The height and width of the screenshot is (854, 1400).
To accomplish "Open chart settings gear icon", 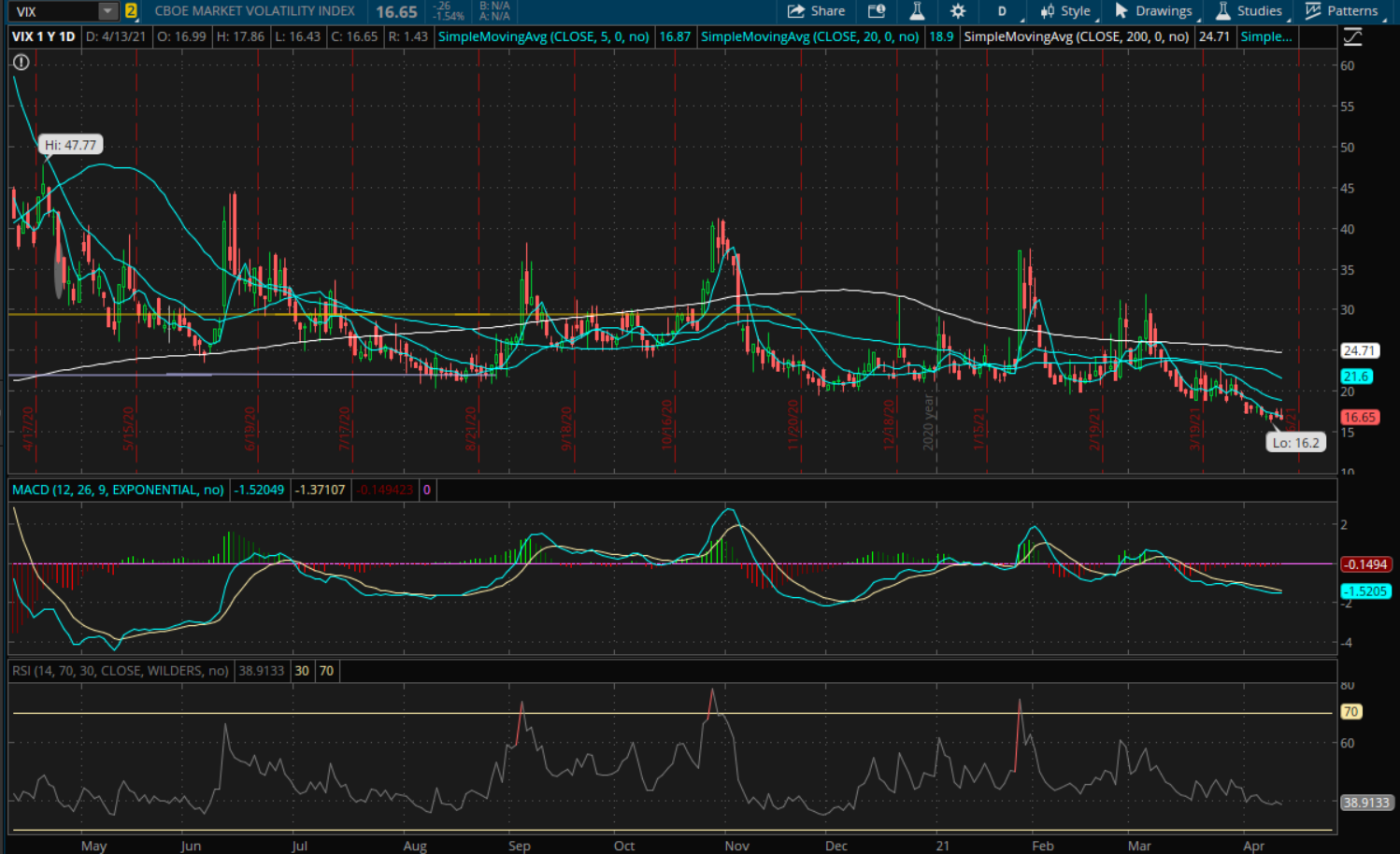I will (x=958, y=11).
